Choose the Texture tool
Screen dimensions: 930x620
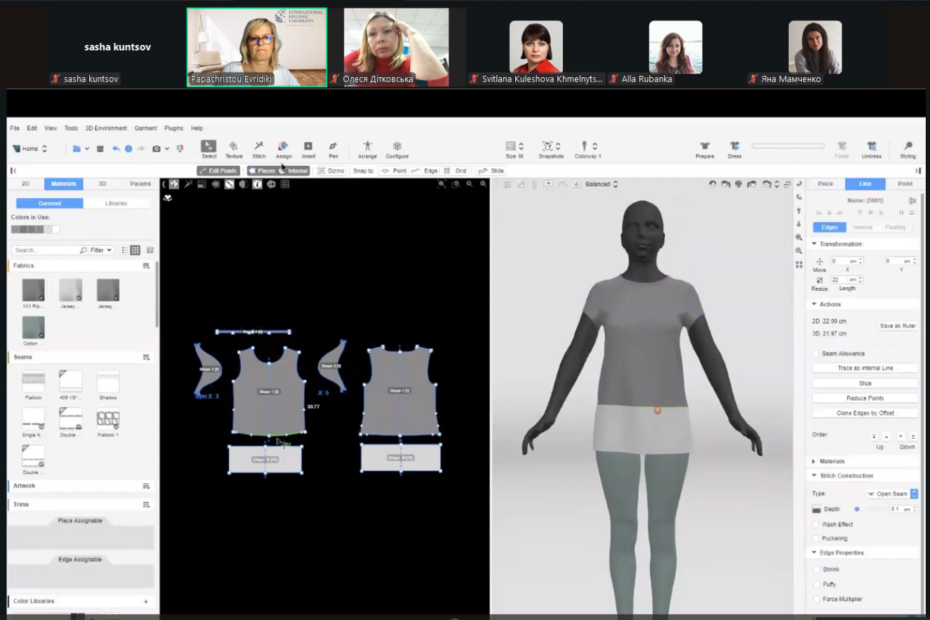(233, 148)
